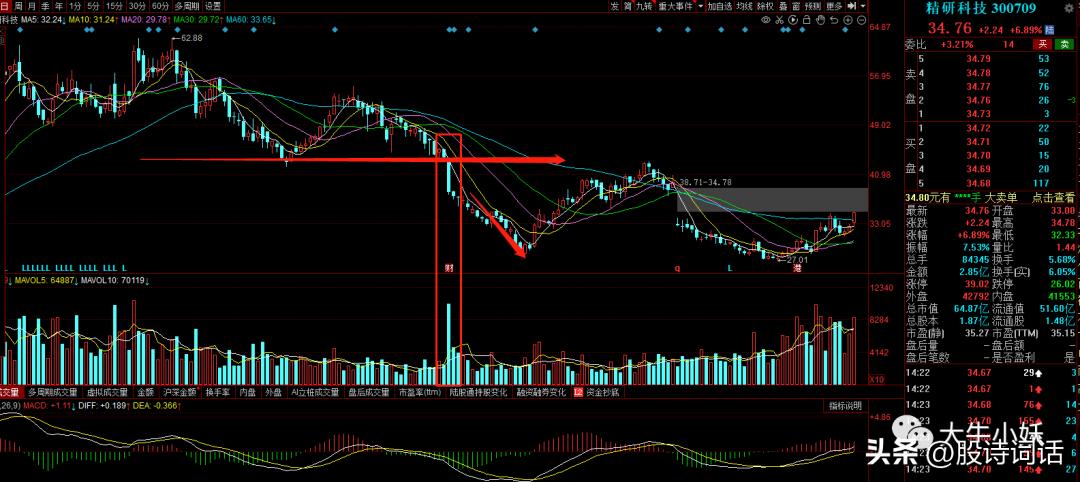Switch to quarterly 季 period
The width and height of the screenshot is (1080, 482).
point(45,6)
